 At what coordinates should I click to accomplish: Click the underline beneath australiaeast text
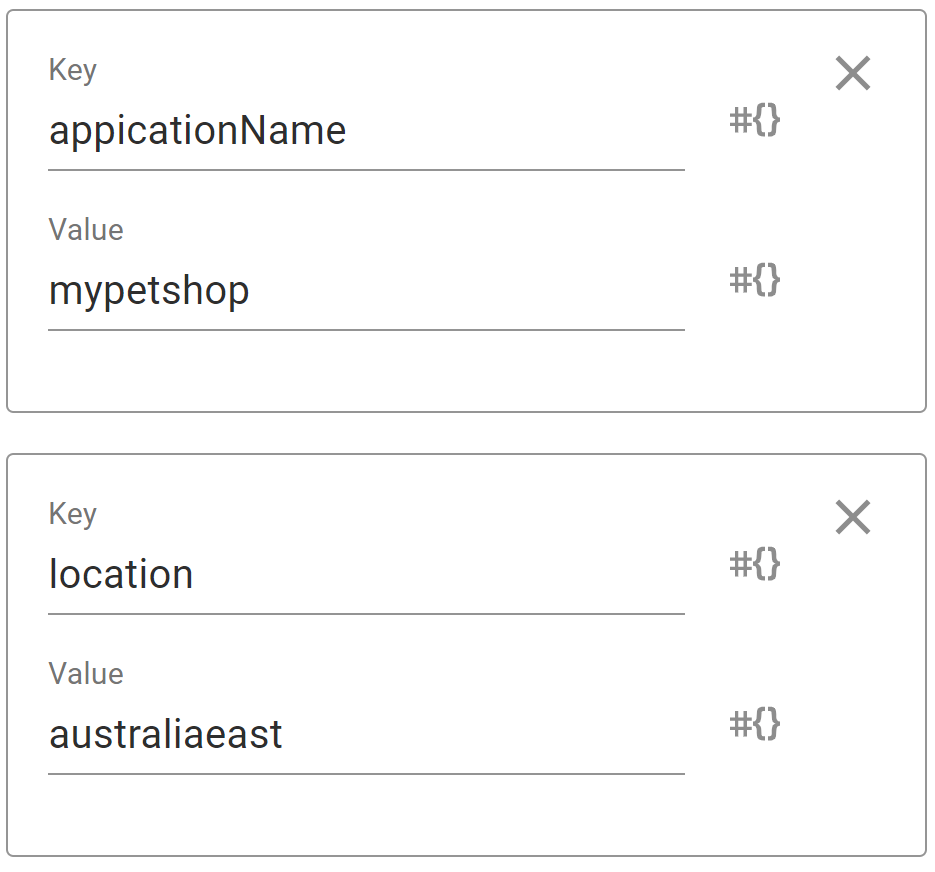(x=366, y=774)
